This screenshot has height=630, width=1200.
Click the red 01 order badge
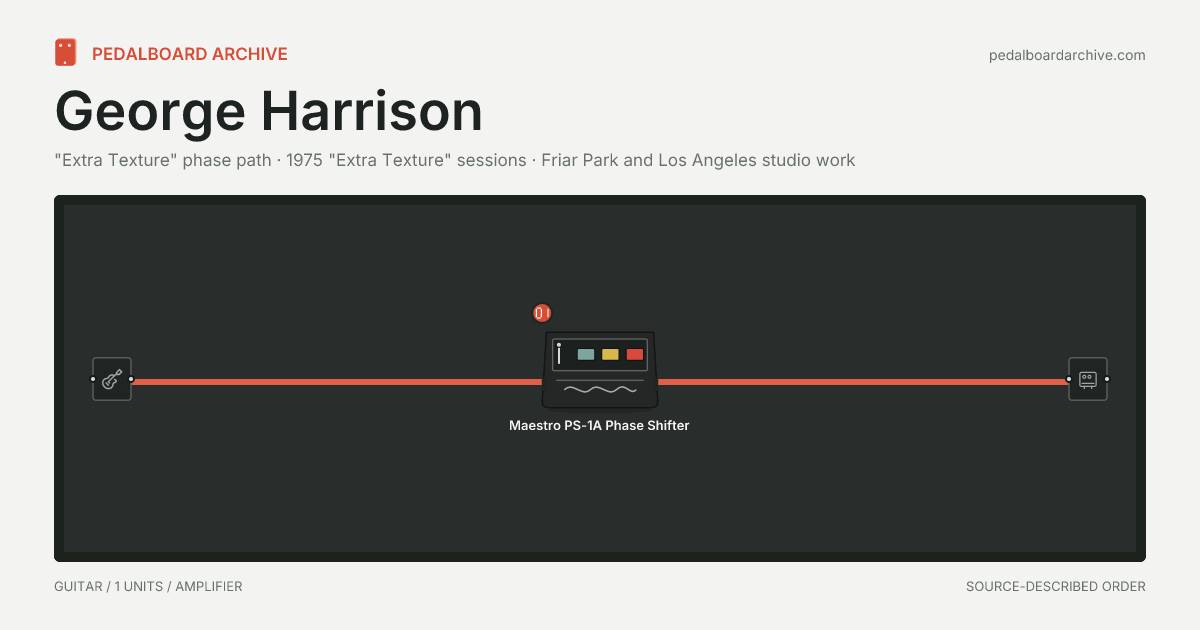[542, 313]
